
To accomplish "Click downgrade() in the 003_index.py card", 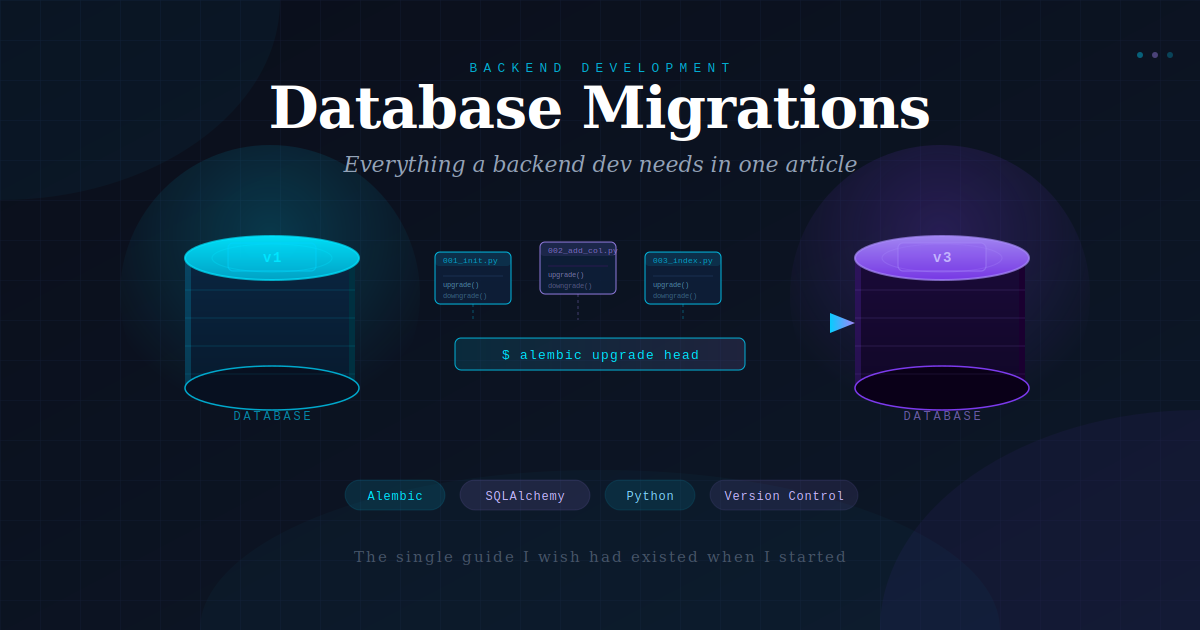I will tap(675, 295).
